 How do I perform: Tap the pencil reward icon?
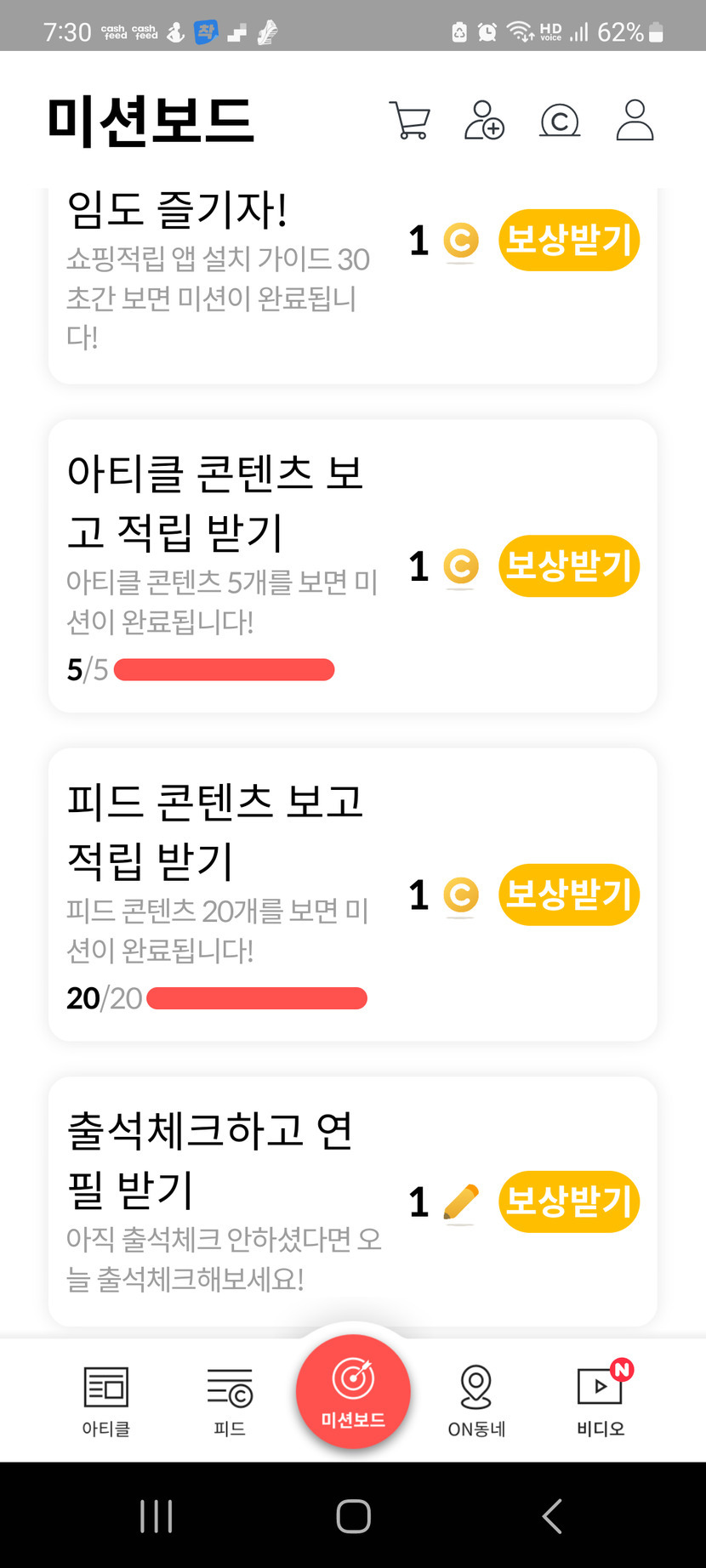tap(461, 1202)
